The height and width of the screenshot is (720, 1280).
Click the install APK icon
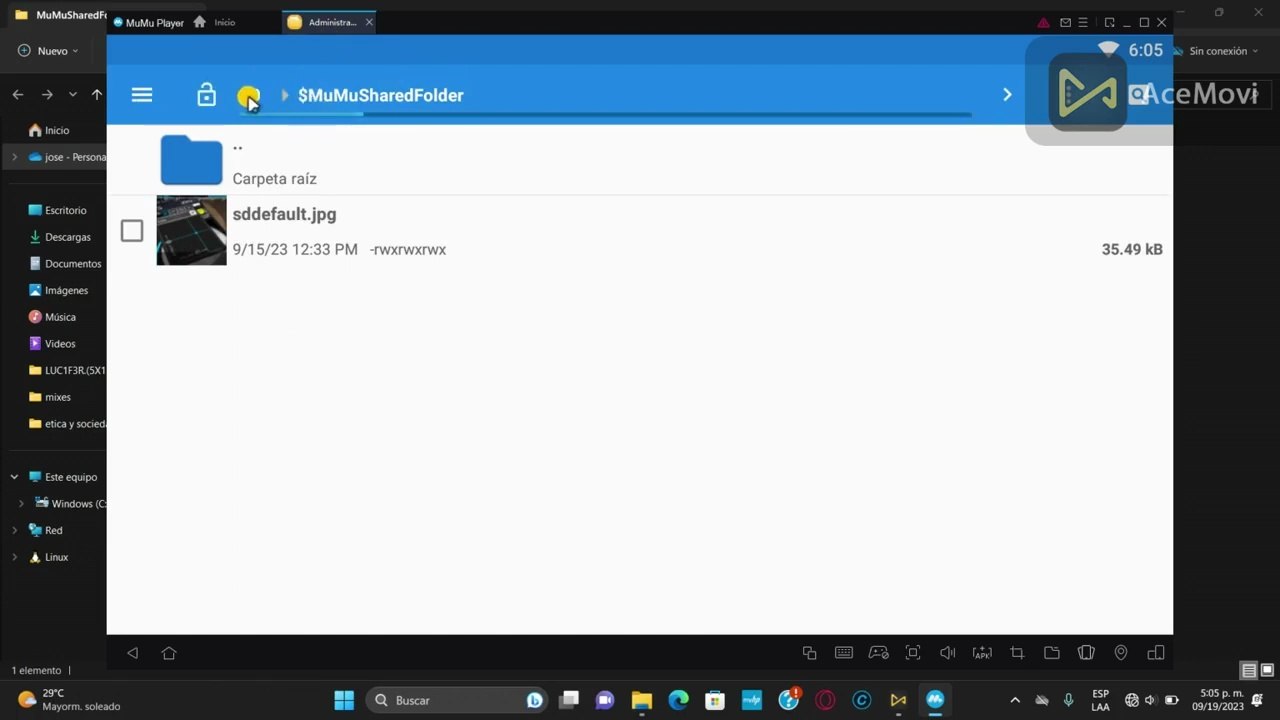coord(982,653)
